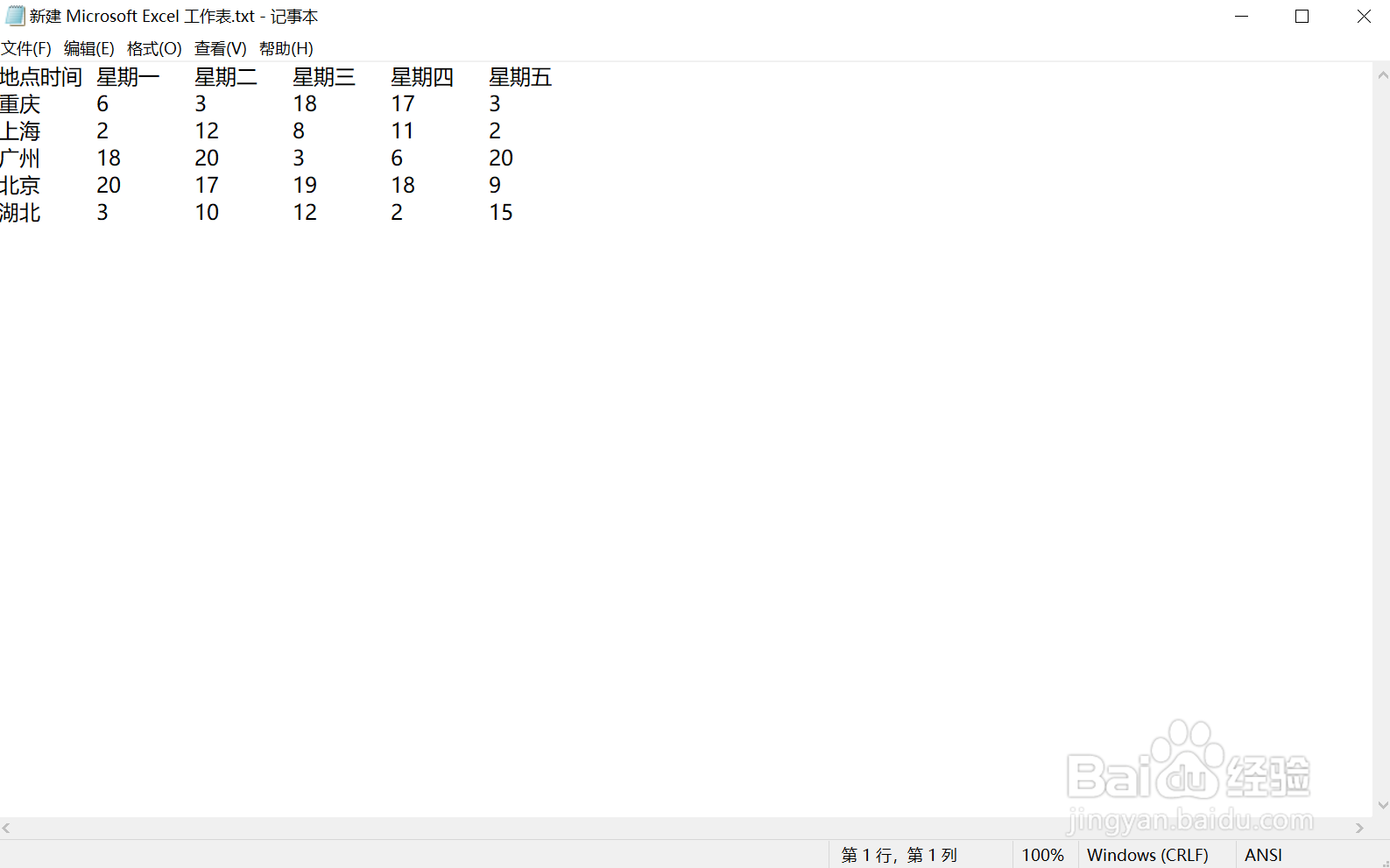Click the Windows (CRLF) status entry
This screenshot has width=1390, height=868.
1147,855
